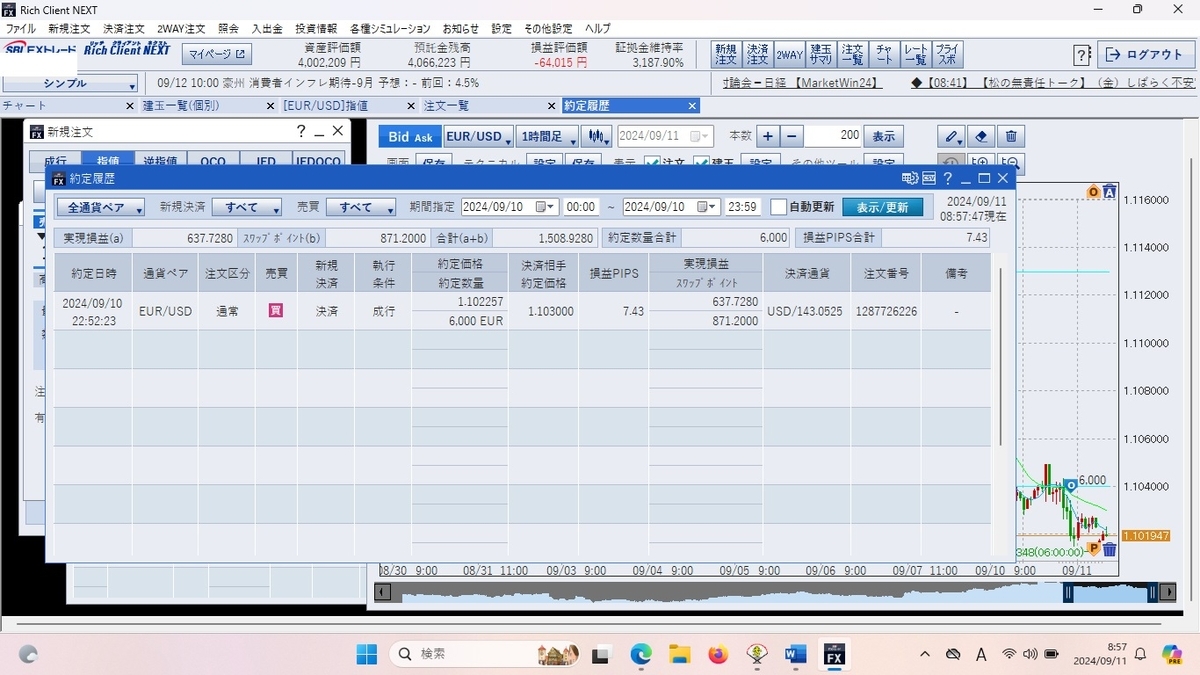Toggle Bid/Ask price display in chart
Image resolution: width=1200 pixels, height=675 pixels.
pyautogui.click(x=410, y=136)
